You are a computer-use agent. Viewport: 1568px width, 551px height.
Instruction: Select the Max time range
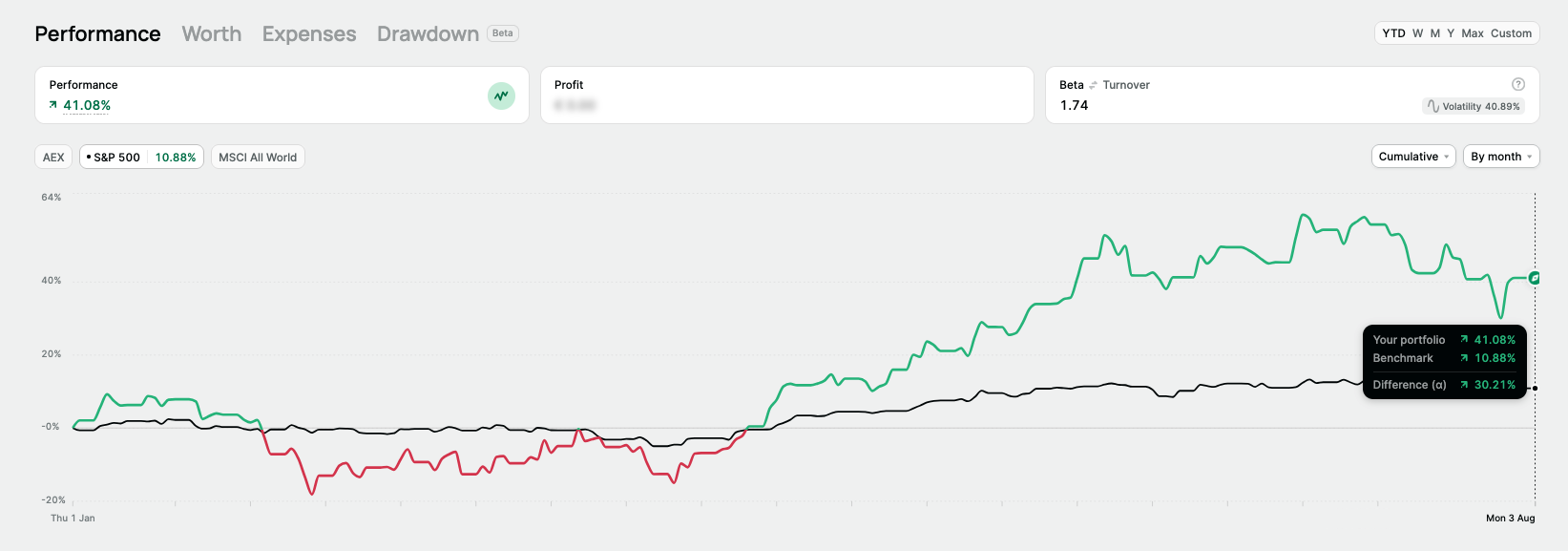pyautogui.click(x=1473, y=33)
